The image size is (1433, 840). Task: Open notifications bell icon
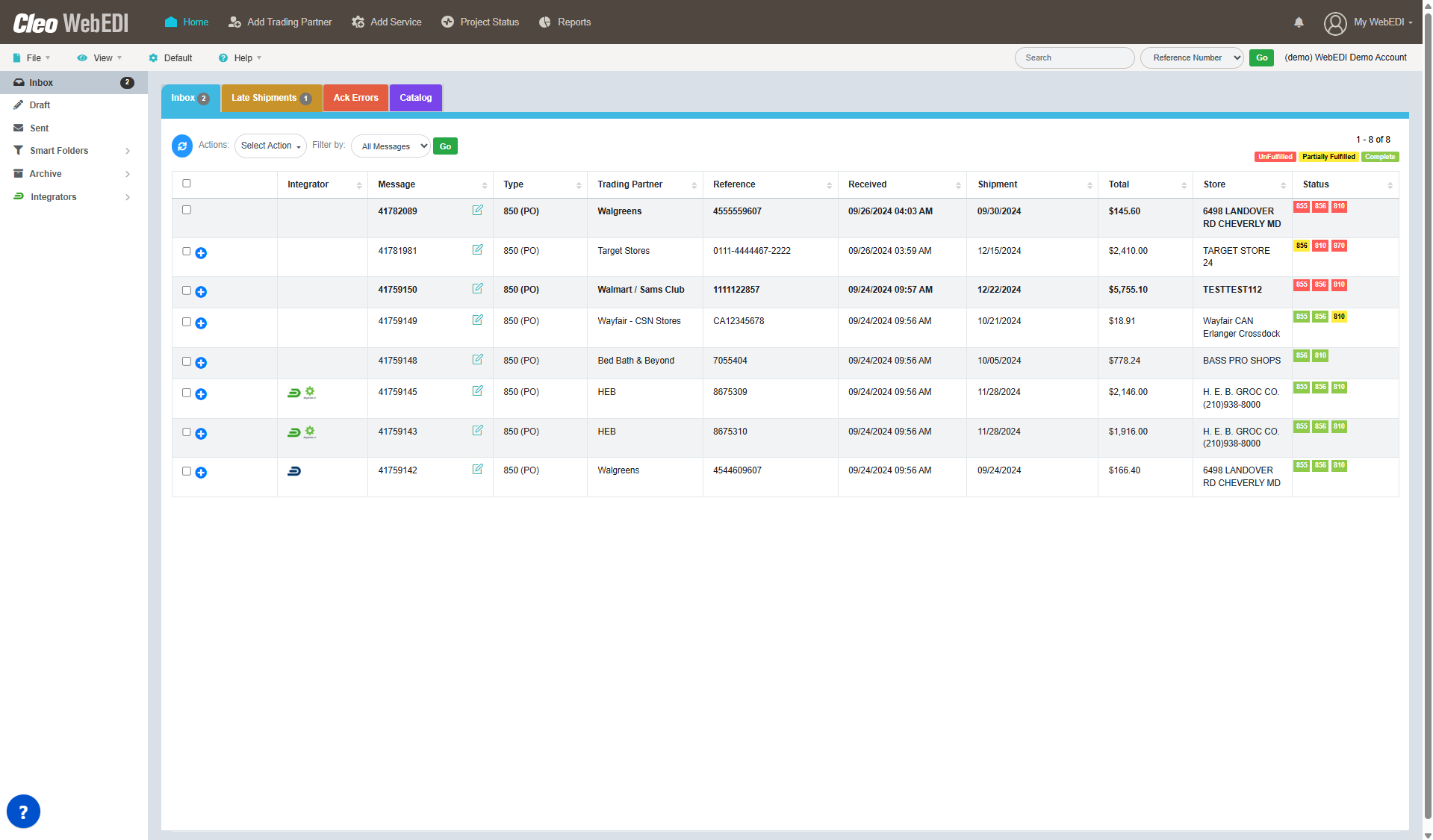pos(1299,22)
